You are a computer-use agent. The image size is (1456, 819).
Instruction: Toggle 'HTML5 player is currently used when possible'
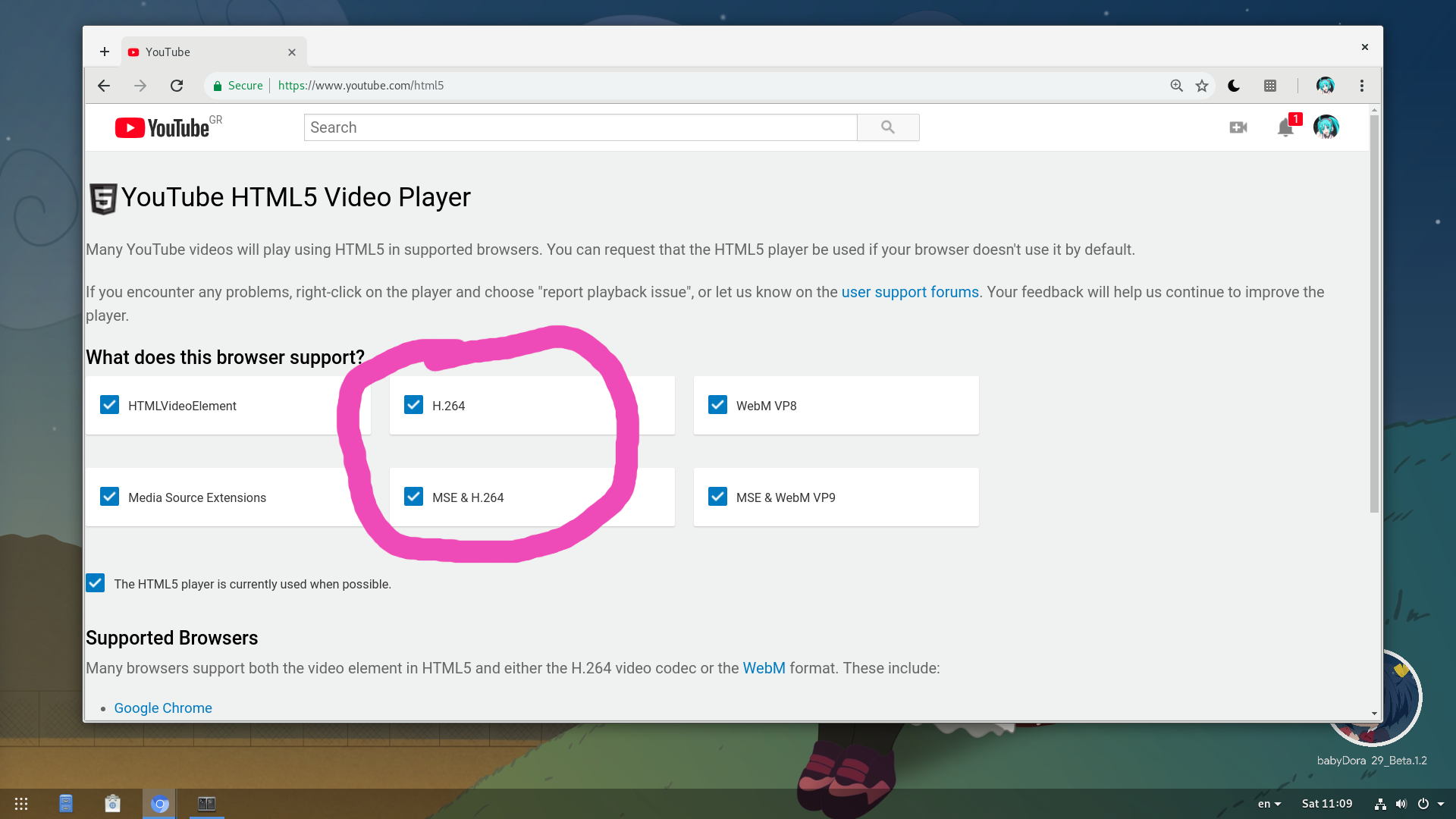click(95, 583)
